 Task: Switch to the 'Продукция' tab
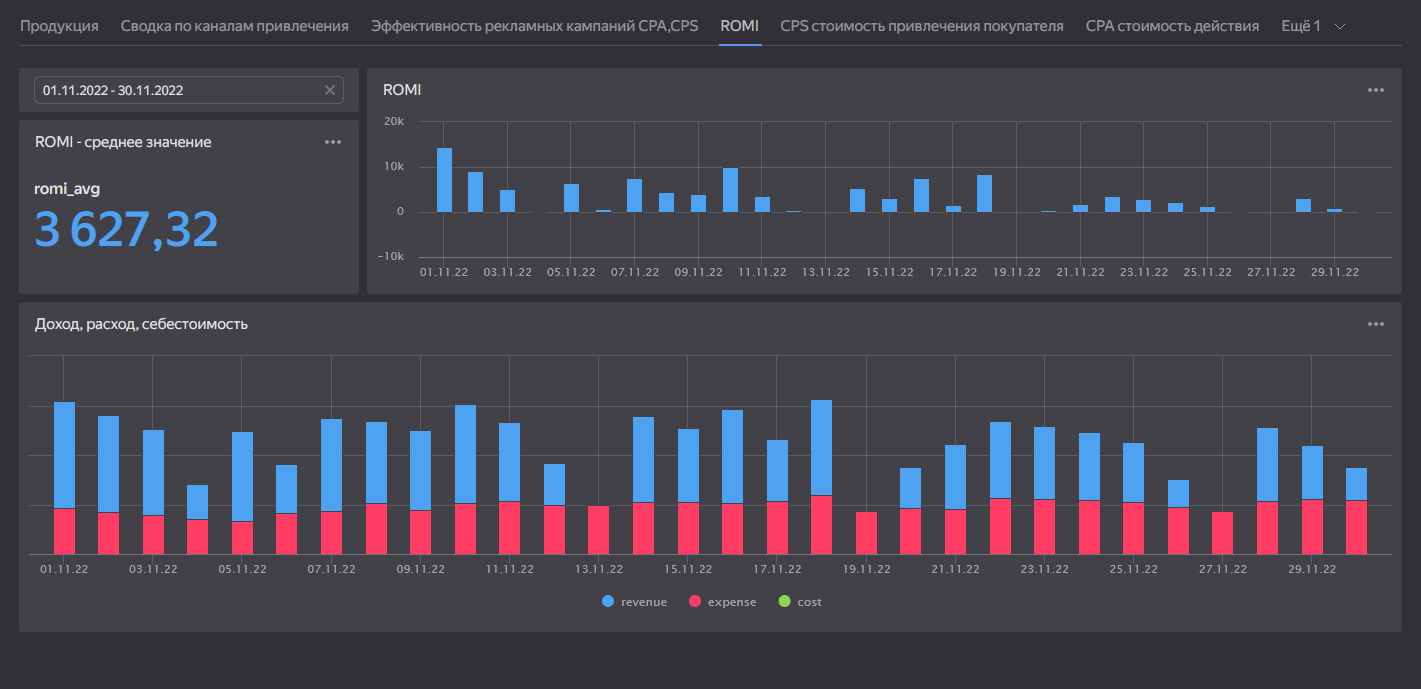point(59,26)
